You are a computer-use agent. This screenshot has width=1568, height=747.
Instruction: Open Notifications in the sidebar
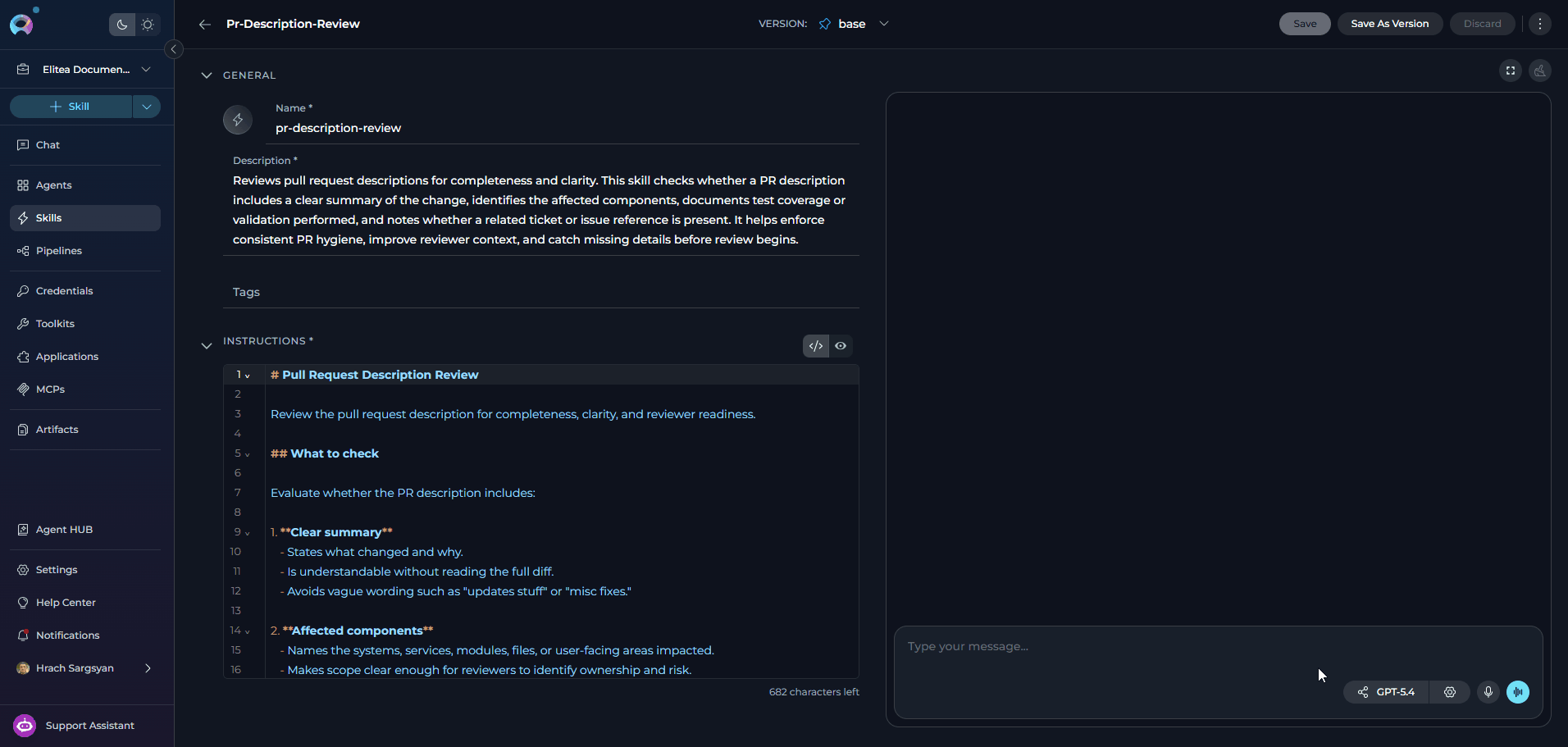(x=85, y=635)
